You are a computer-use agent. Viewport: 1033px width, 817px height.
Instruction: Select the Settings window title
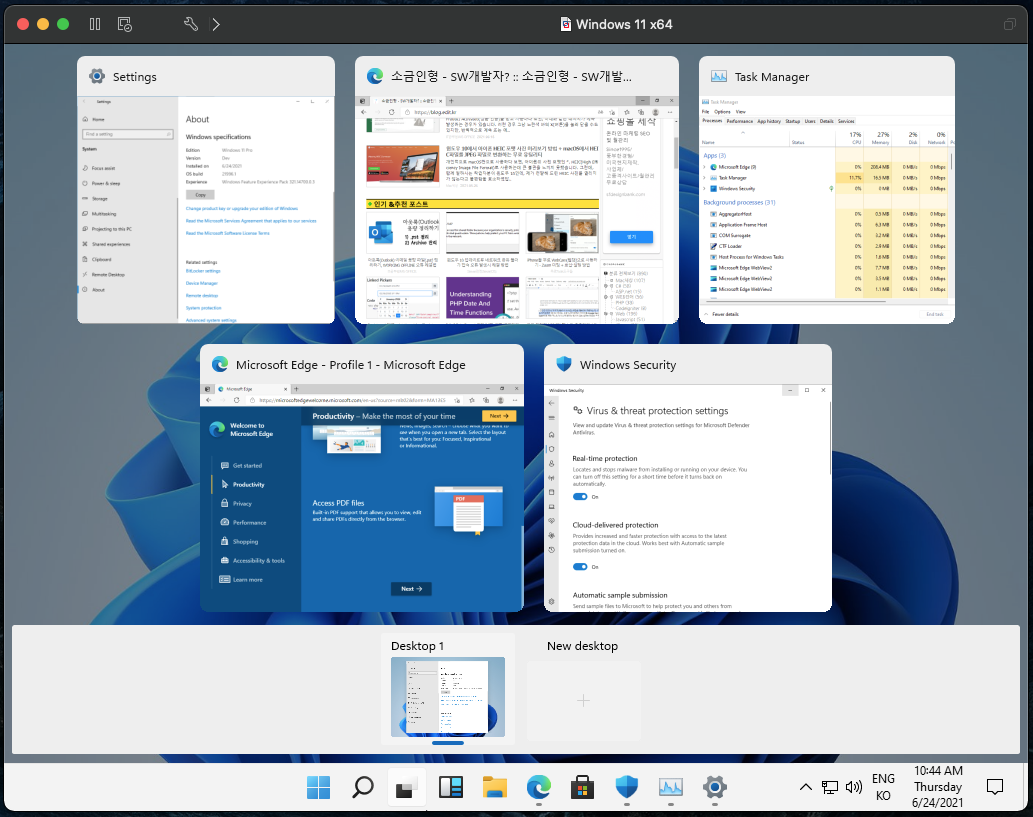click(134, 77)
